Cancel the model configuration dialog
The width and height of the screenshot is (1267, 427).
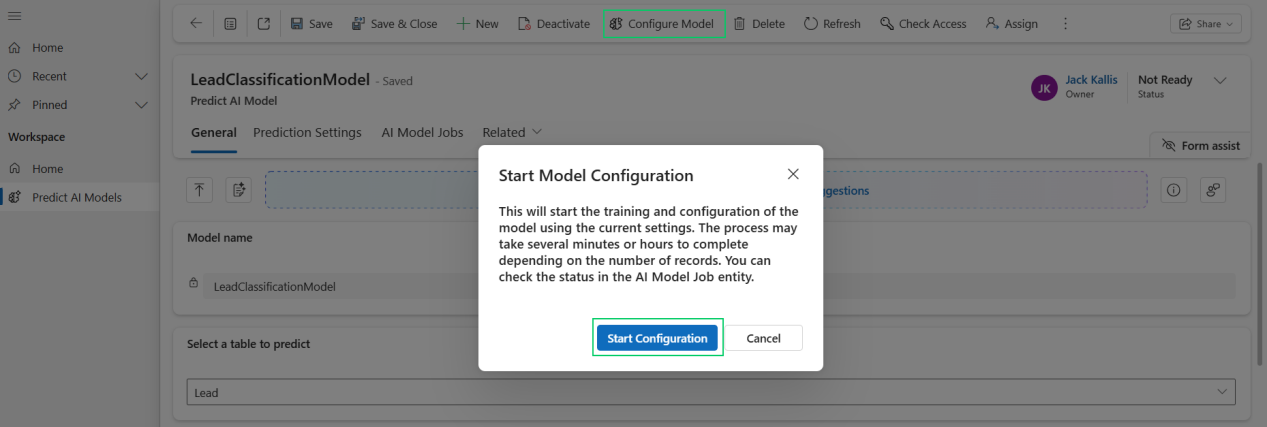(x=763, y=338)
